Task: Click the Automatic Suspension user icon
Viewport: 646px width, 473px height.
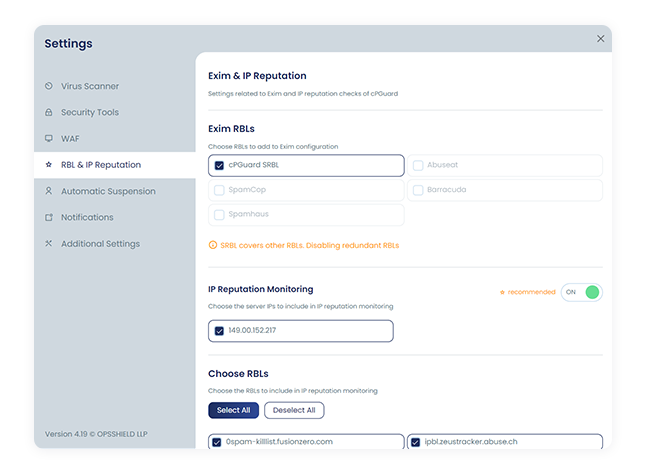Action: point(49,191)
